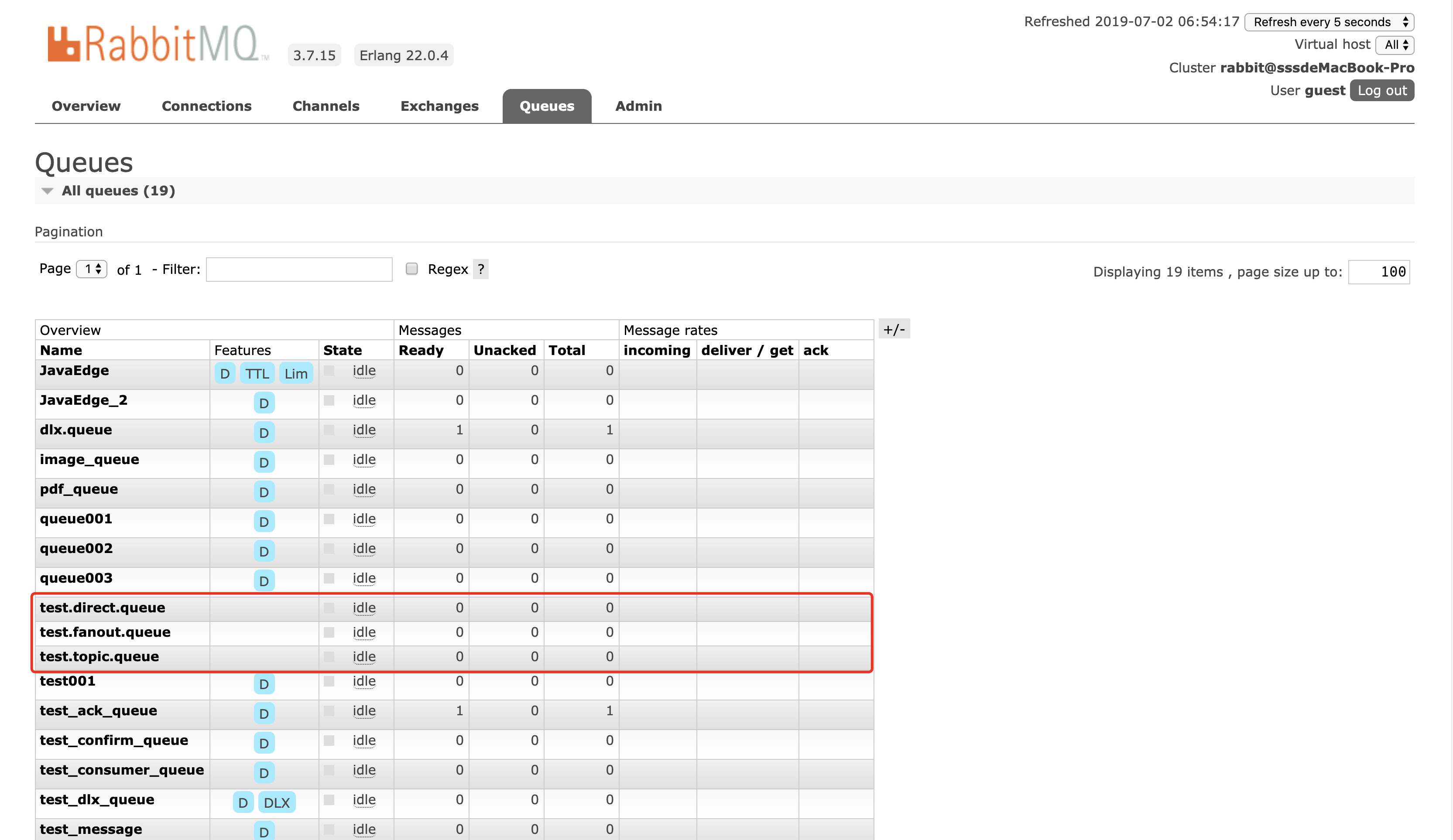Open the test_ack_queue link
1453x840 pixels.
pos(98,710)
